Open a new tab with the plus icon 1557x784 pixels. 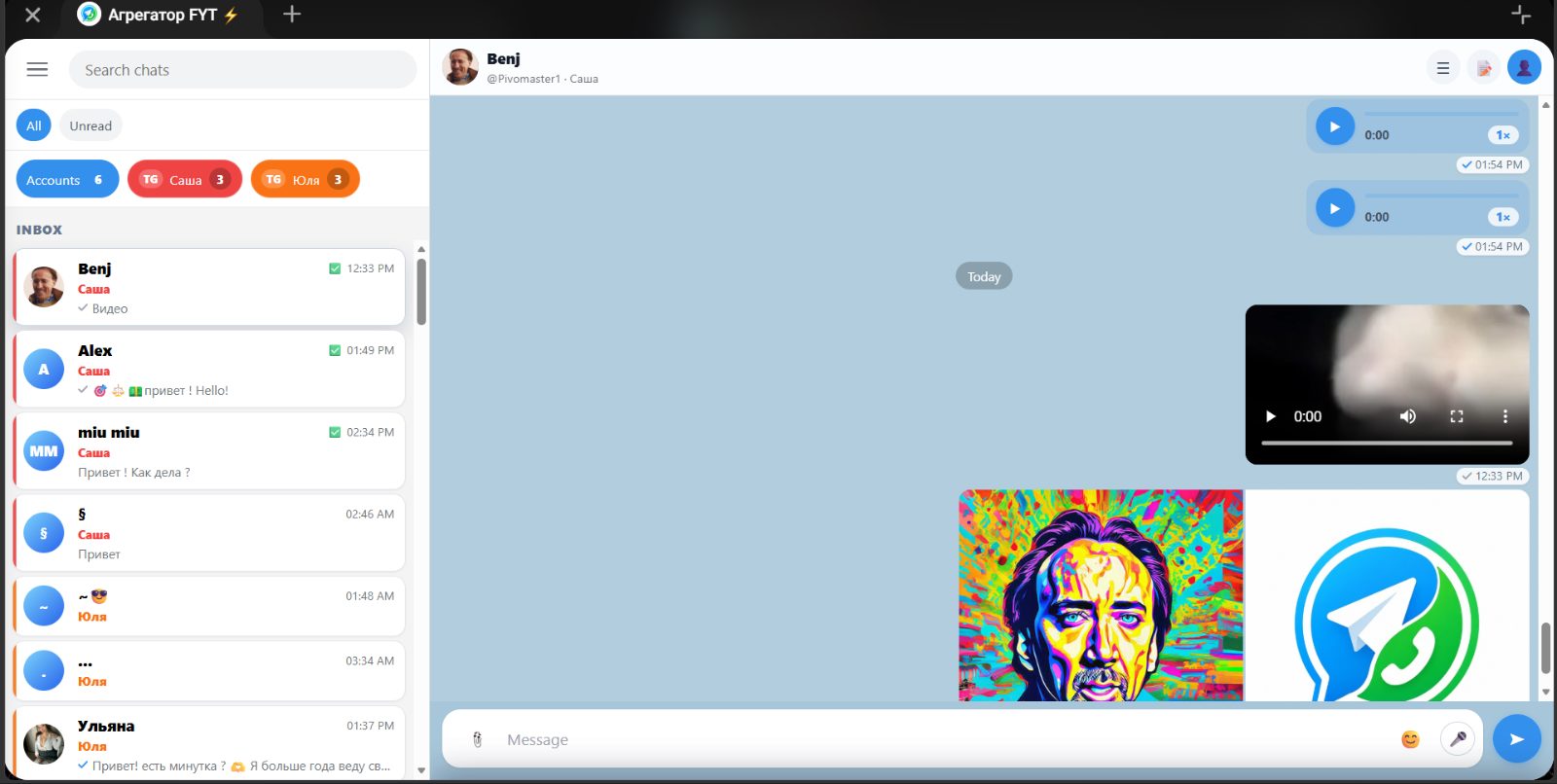pos(292,14)
